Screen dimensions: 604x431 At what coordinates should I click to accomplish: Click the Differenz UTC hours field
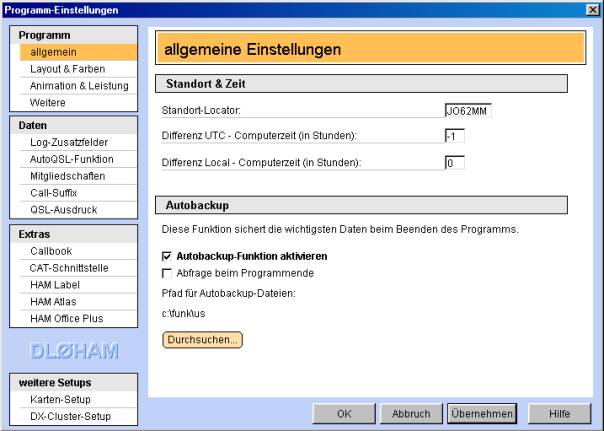click(455, 136)
